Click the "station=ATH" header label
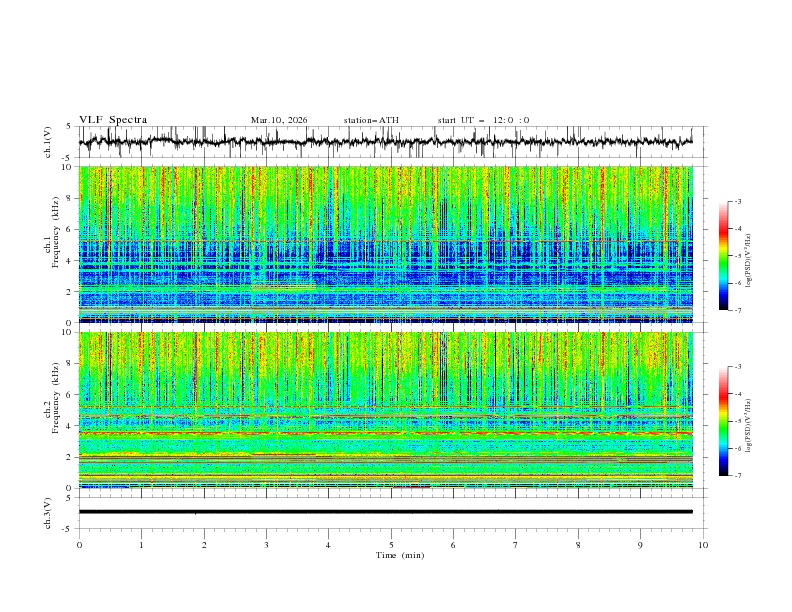 371,120
